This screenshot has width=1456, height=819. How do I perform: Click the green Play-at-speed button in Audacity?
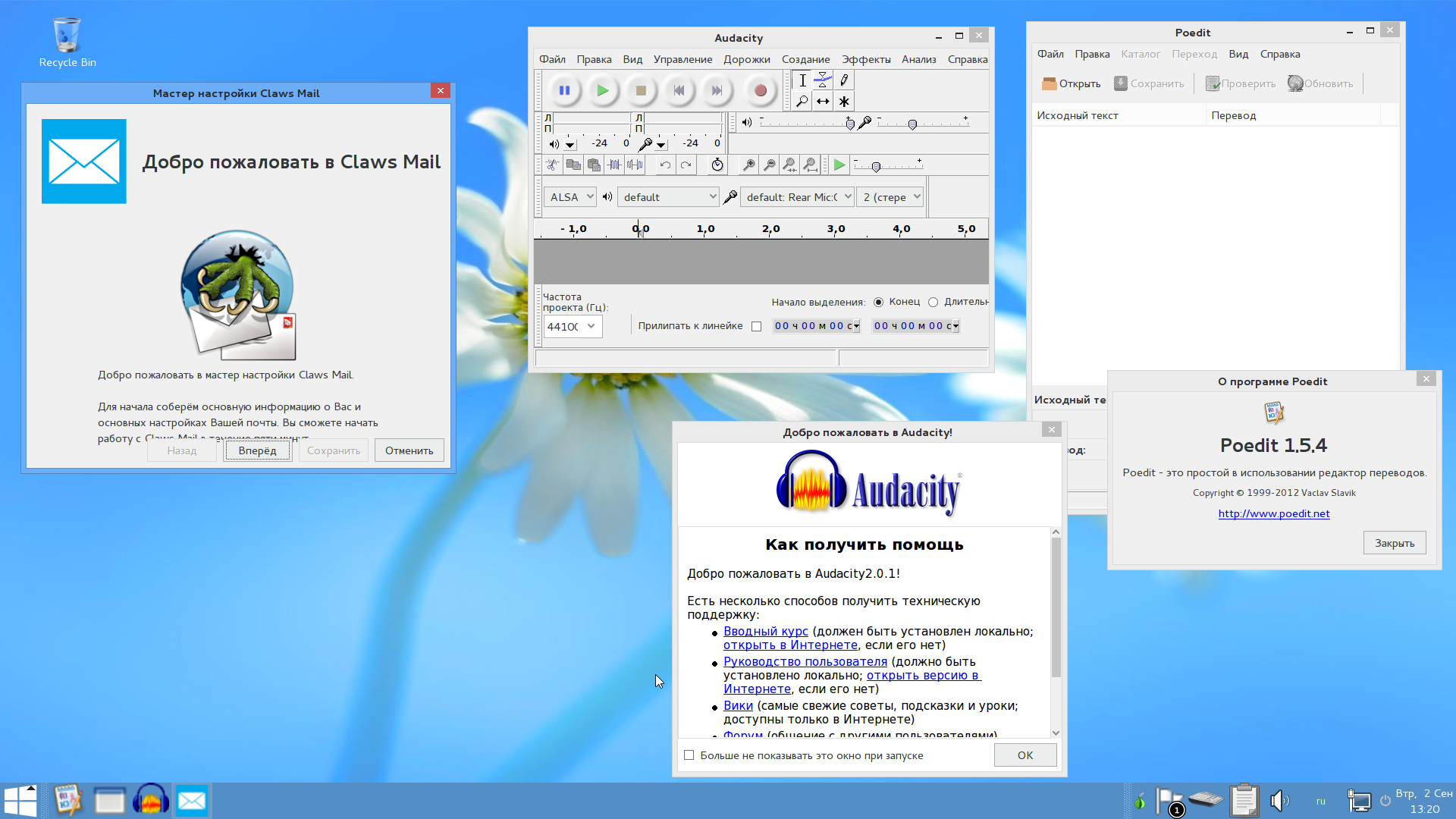839,165
